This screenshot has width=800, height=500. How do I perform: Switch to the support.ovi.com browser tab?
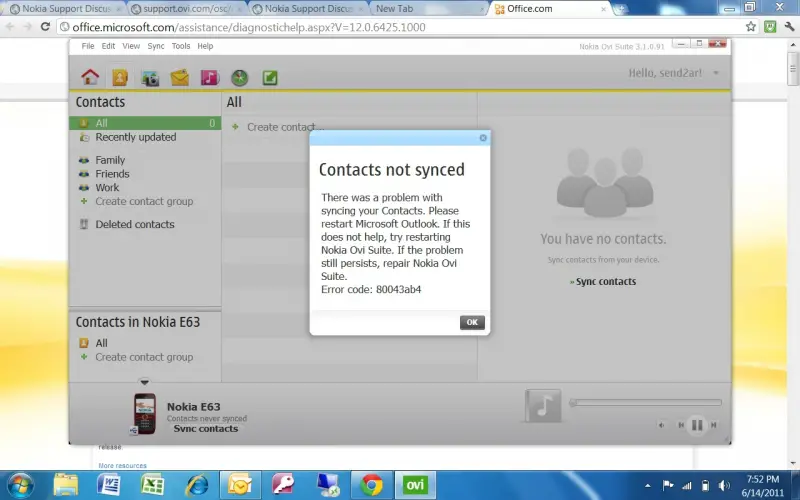coord(186,9)
